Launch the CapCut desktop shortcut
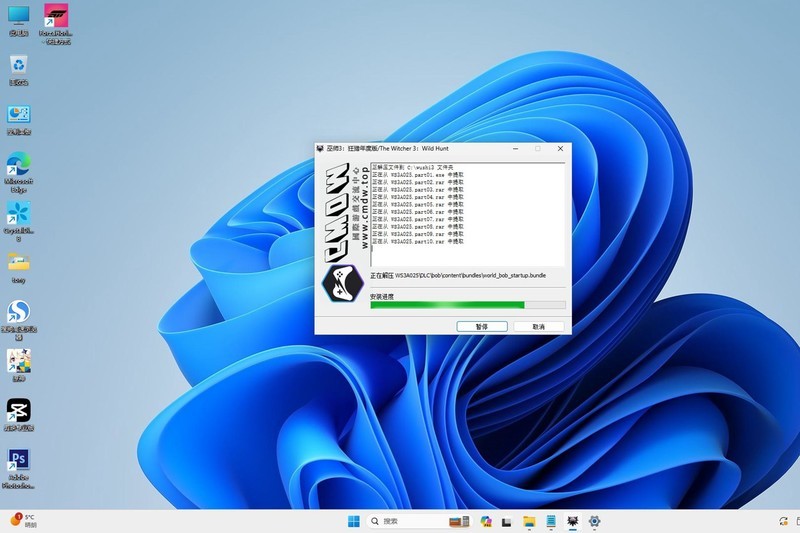 18,415
